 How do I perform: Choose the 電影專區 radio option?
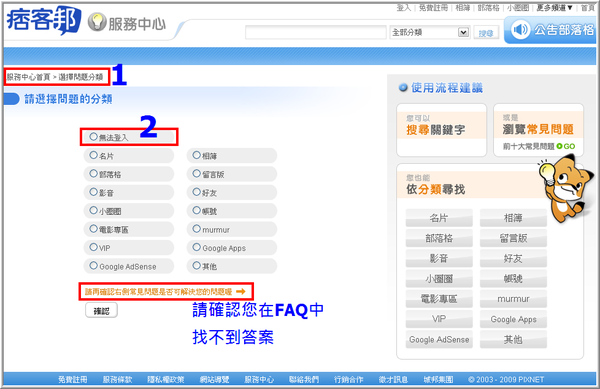[93, 229]
